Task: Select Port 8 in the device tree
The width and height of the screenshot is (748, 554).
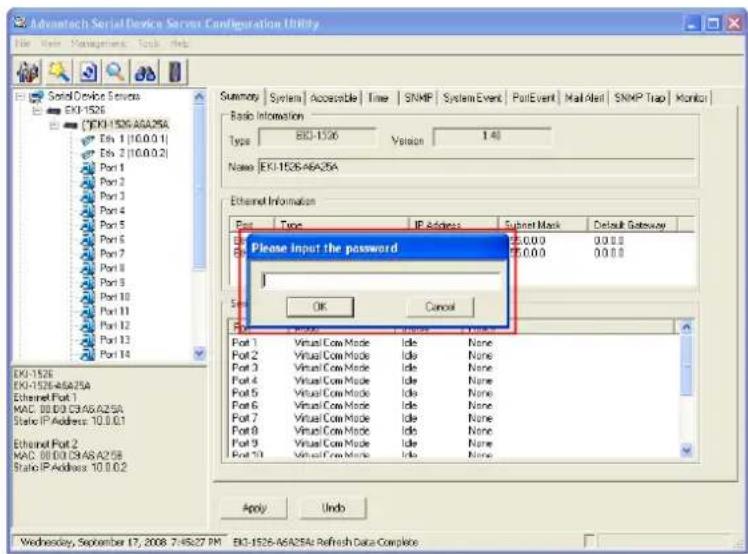Action: click(113, 268)
